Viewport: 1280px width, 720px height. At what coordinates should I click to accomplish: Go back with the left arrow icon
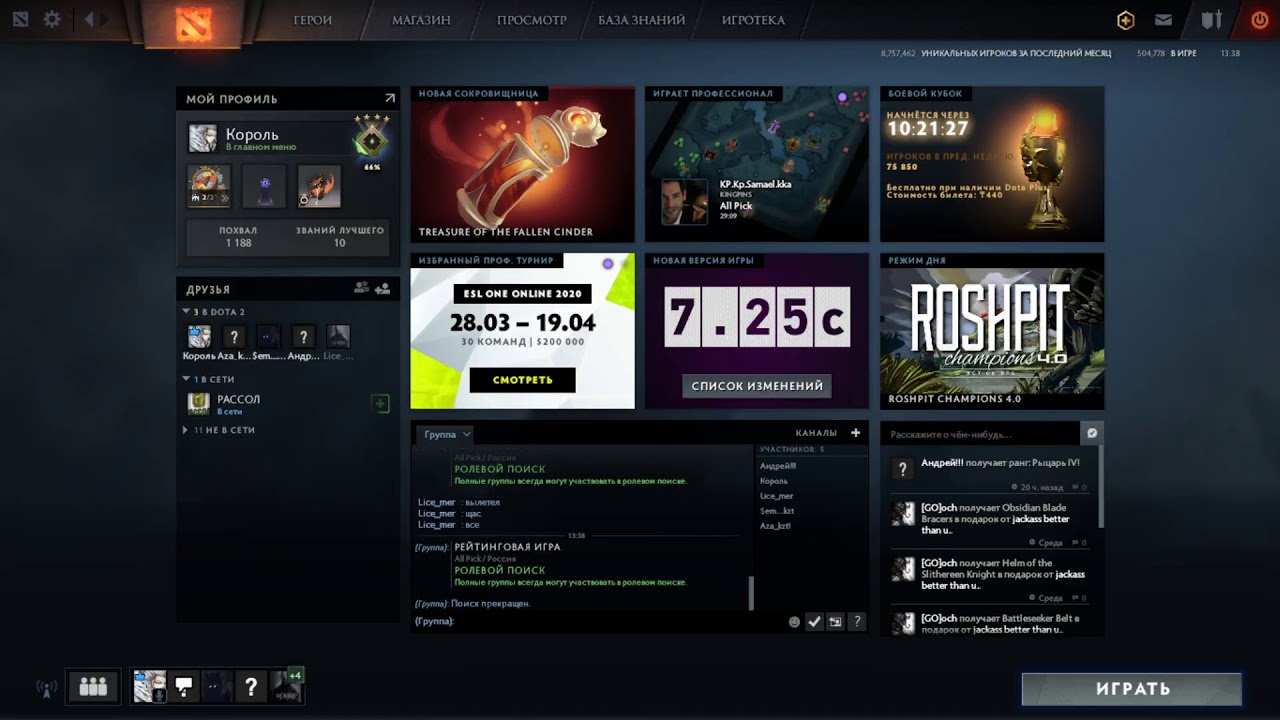[x=88, y=19]
